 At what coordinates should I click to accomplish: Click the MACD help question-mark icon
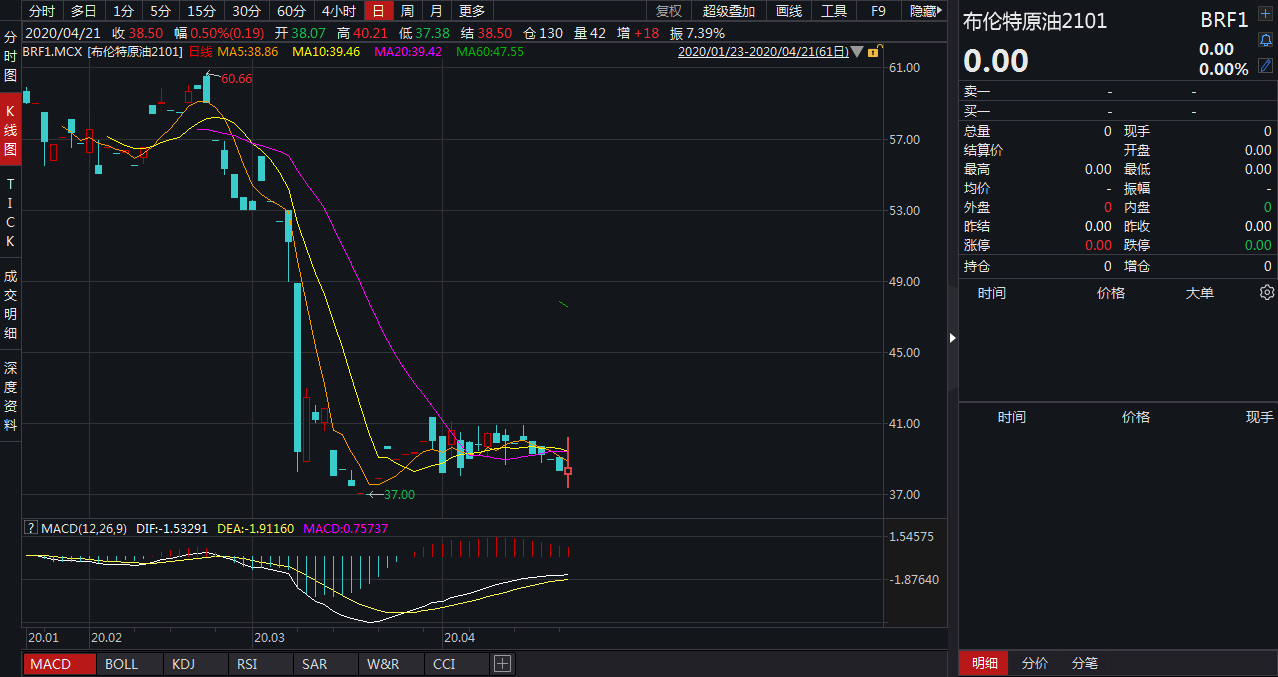pyautogui.click(x=30, y=528)
